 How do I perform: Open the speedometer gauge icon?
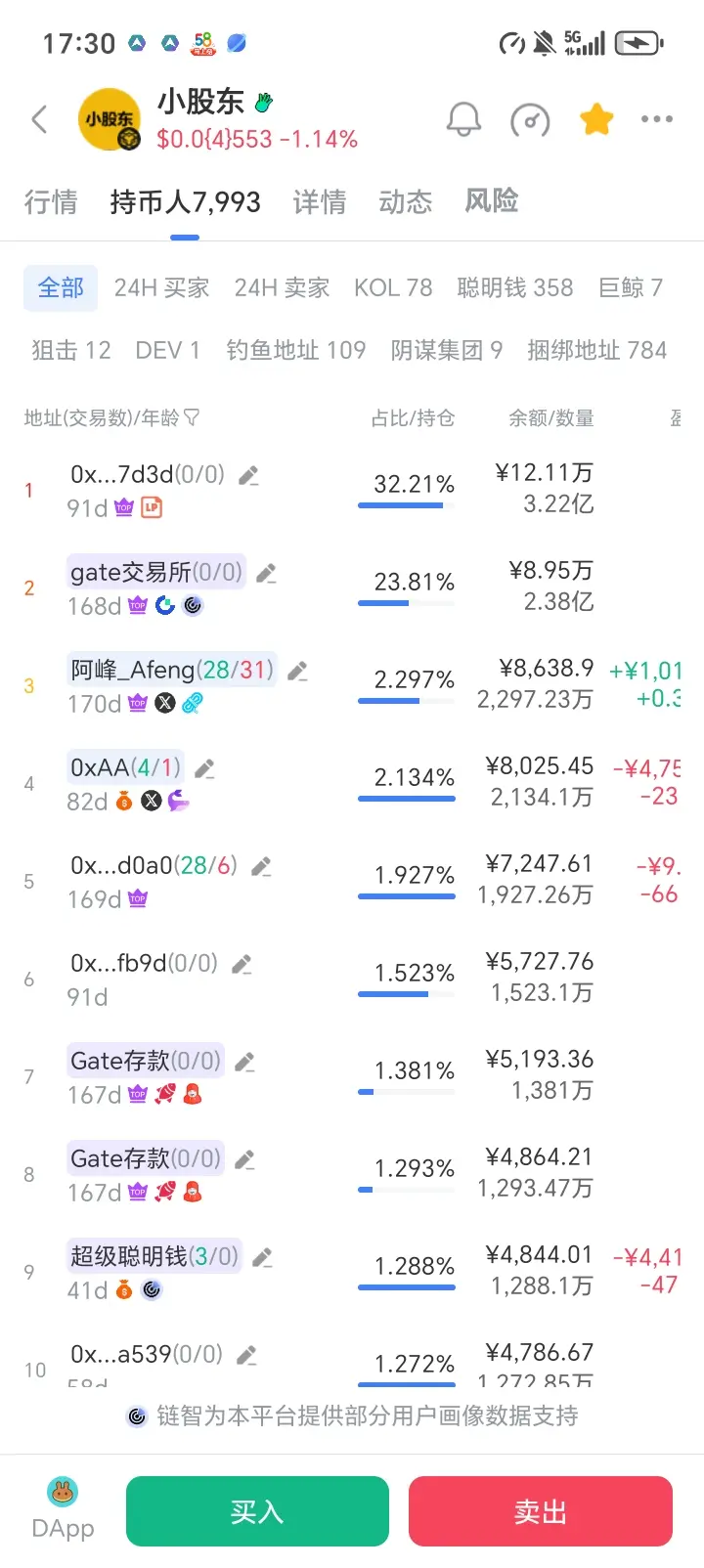(530, 120)
